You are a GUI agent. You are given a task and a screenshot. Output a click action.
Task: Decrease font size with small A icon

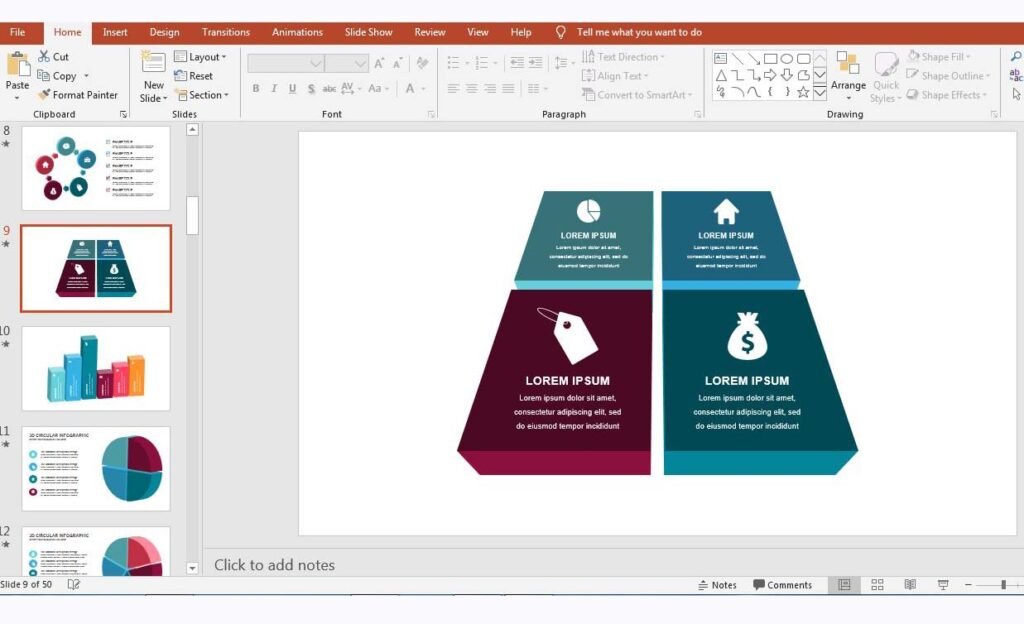[397, 63]
